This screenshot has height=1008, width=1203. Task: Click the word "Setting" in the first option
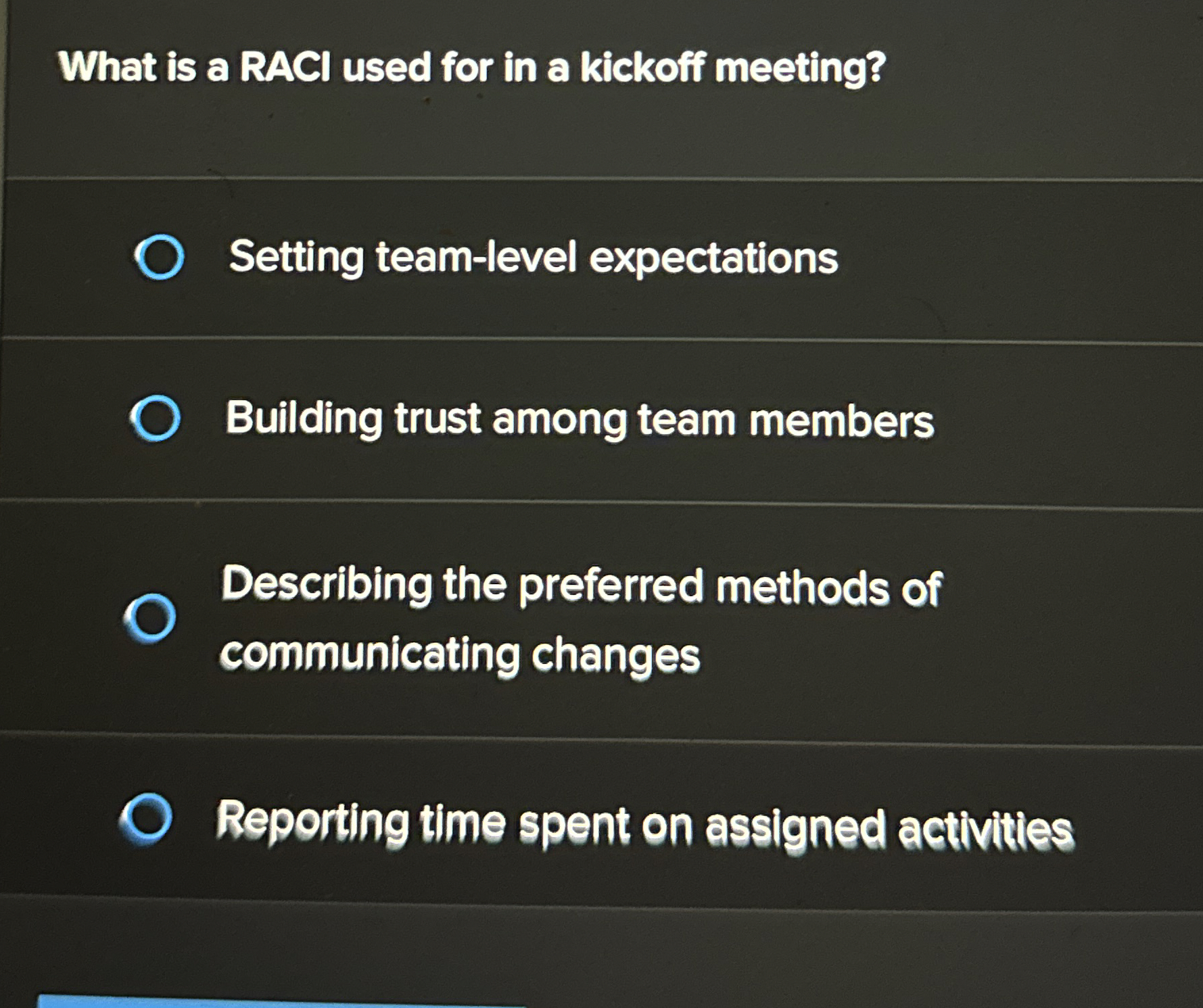pyautogui.click(x=296, y=258)
